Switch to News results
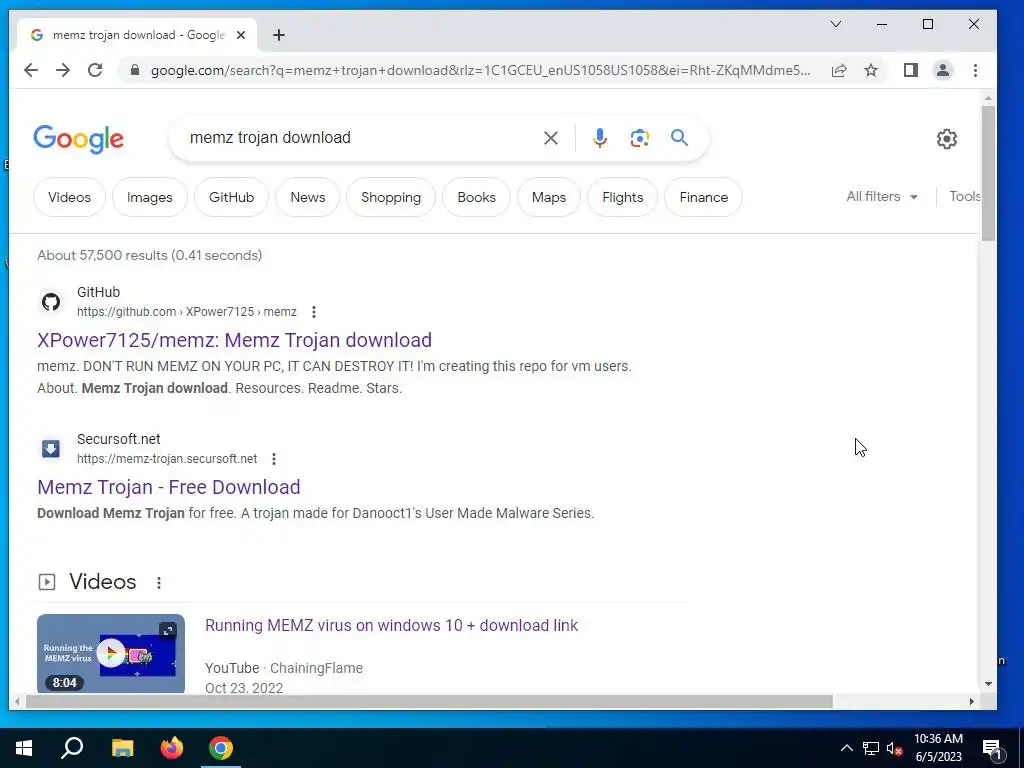The height and width of the screenshot is (768, 1024). [308, 197]
